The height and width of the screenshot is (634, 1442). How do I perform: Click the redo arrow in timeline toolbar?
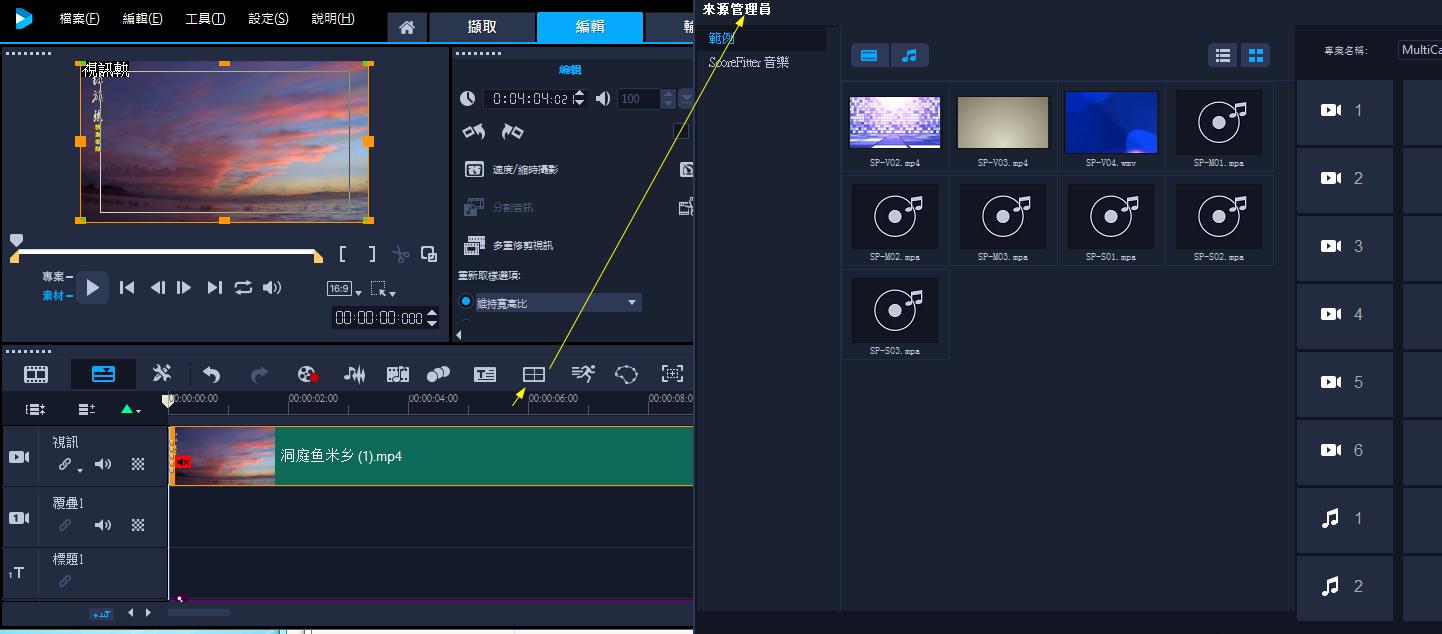tap(259, 375)
